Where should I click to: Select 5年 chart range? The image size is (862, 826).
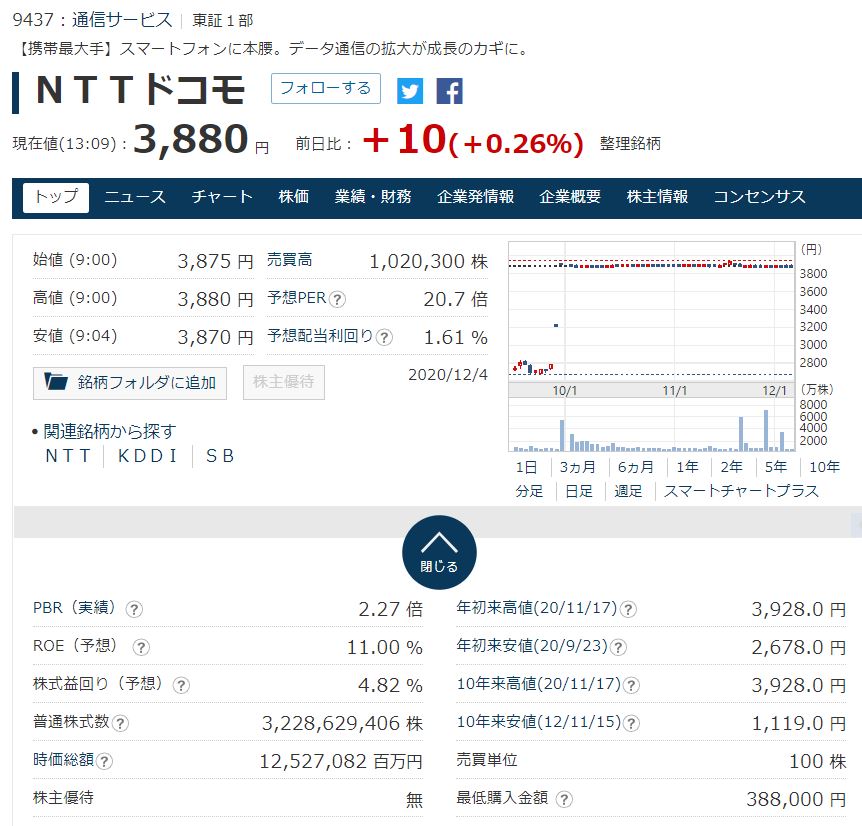pyautogui.click(x=776, y=467)
